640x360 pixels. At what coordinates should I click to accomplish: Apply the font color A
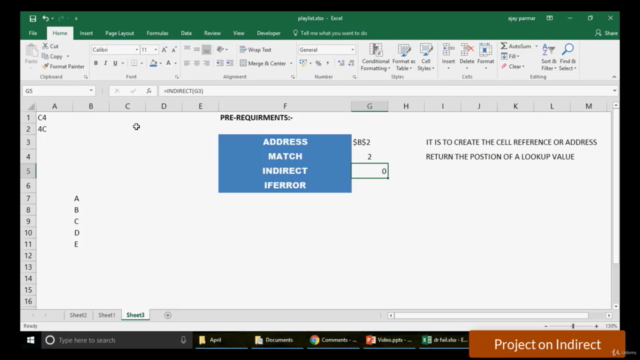[168, 63]
